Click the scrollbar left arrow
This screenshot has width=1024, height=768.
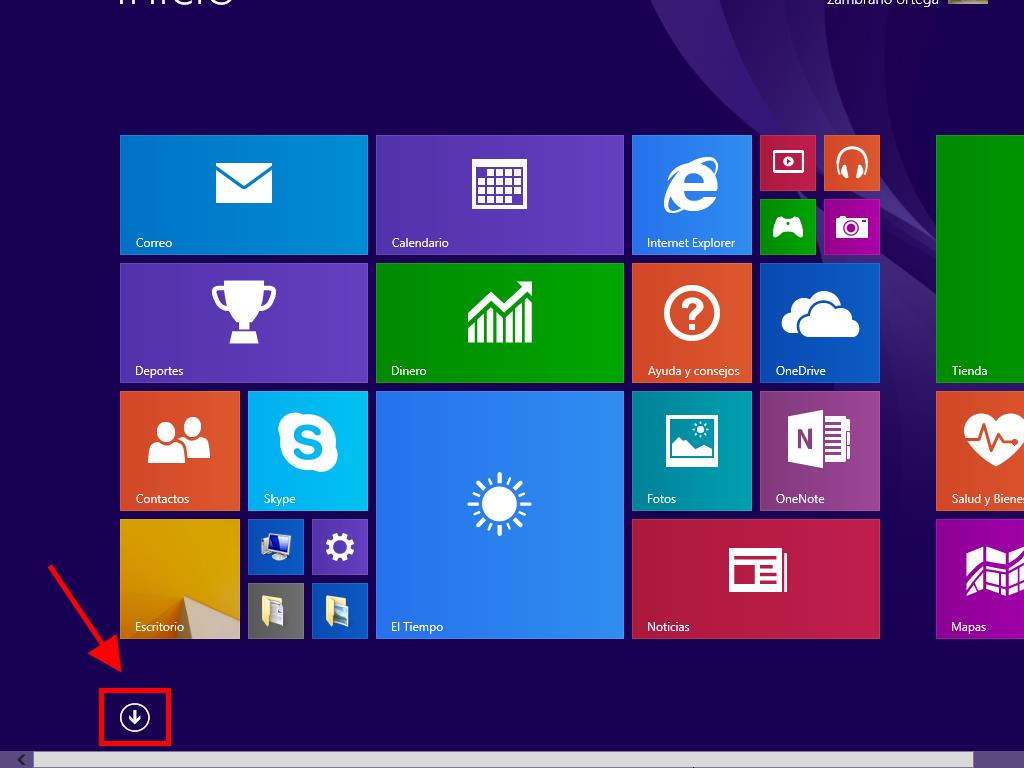pyautogui.click(x=20, y=760)
